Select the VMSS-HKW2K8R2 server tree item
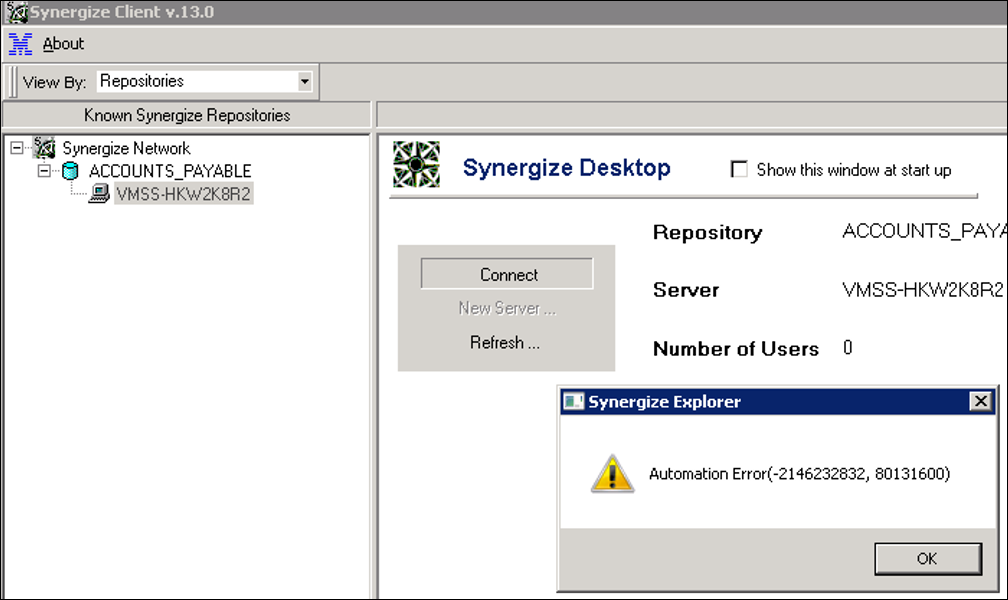The height and width of the screenshot is (600, 1008). pyautogui.click(x=183, y=194)
